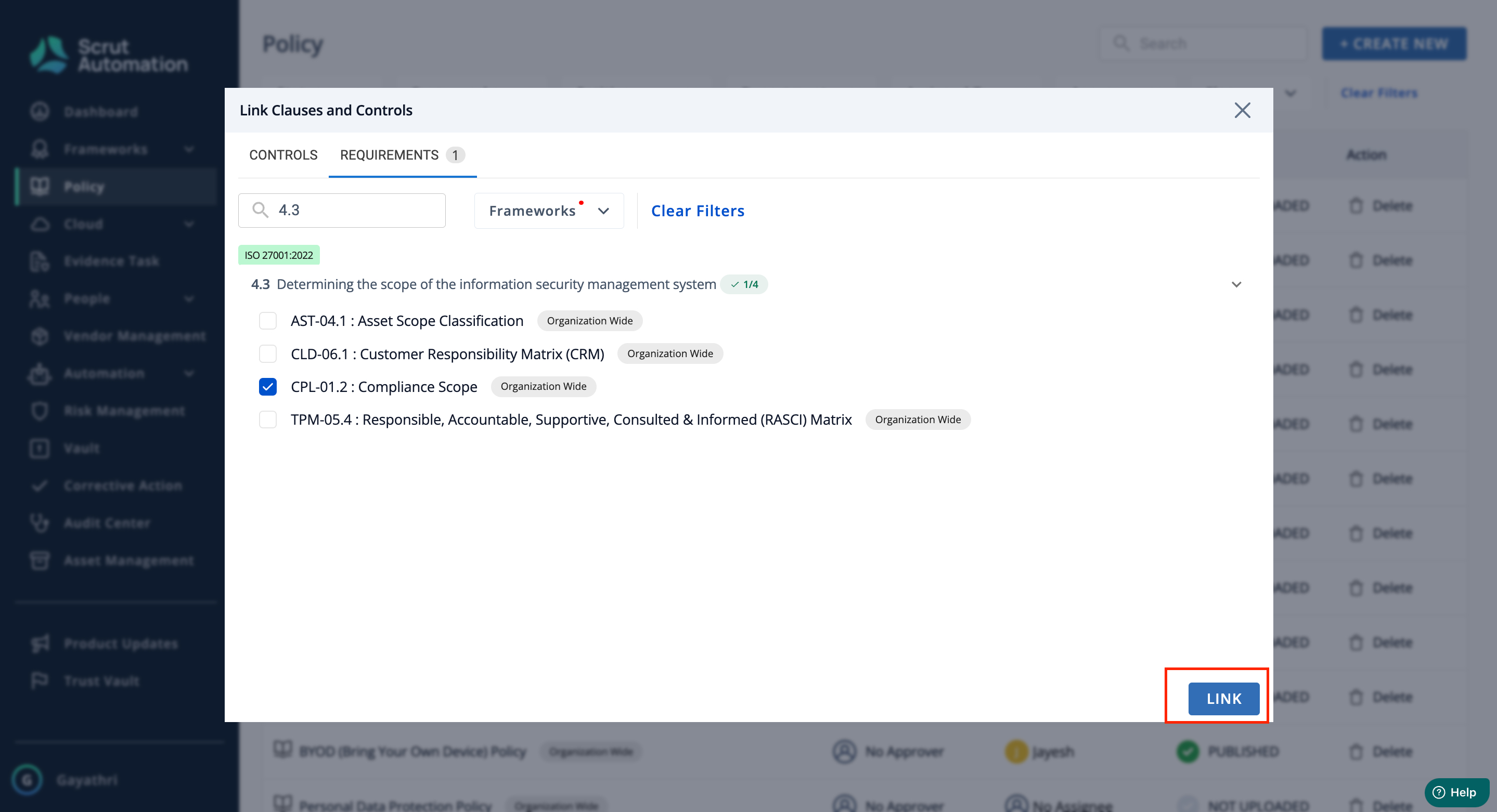Open Asset Management in the sidebar
This screenshot has height=812, width=1497.
point(128,560)
